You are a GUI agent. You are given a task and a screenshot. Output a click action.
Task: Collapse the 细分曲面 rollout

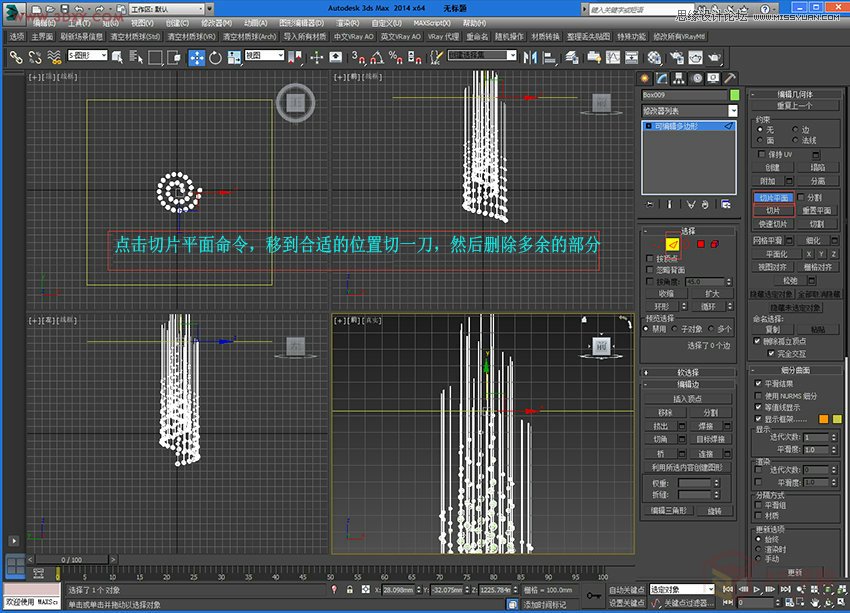pos(795,370)
